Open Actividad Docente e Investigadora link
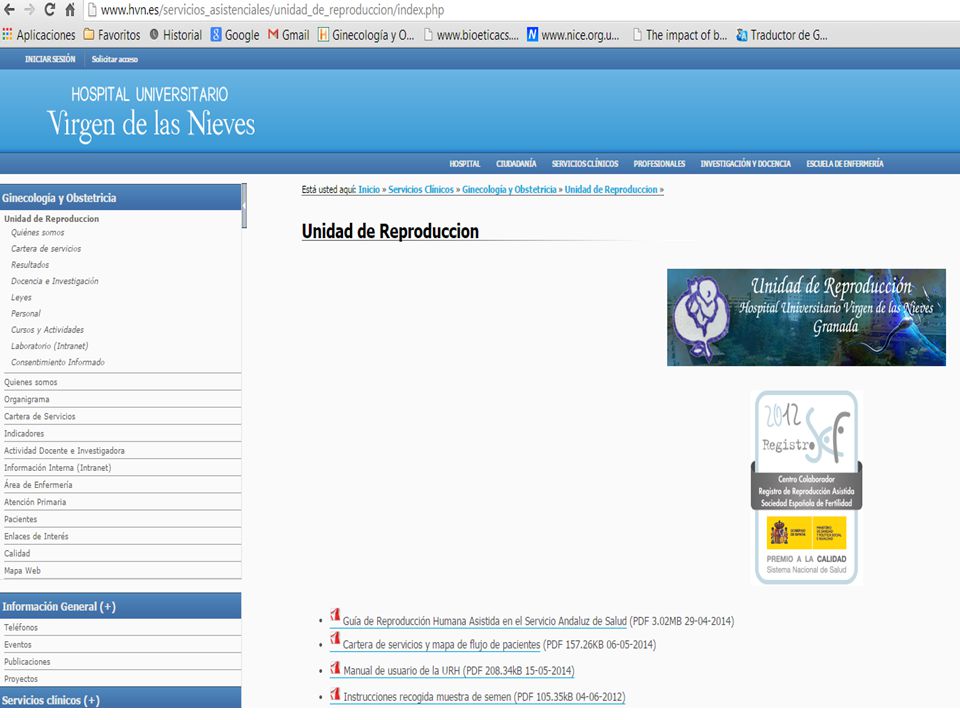The height and width of the screenshot is (720, 960). click(x=64, y=451)
